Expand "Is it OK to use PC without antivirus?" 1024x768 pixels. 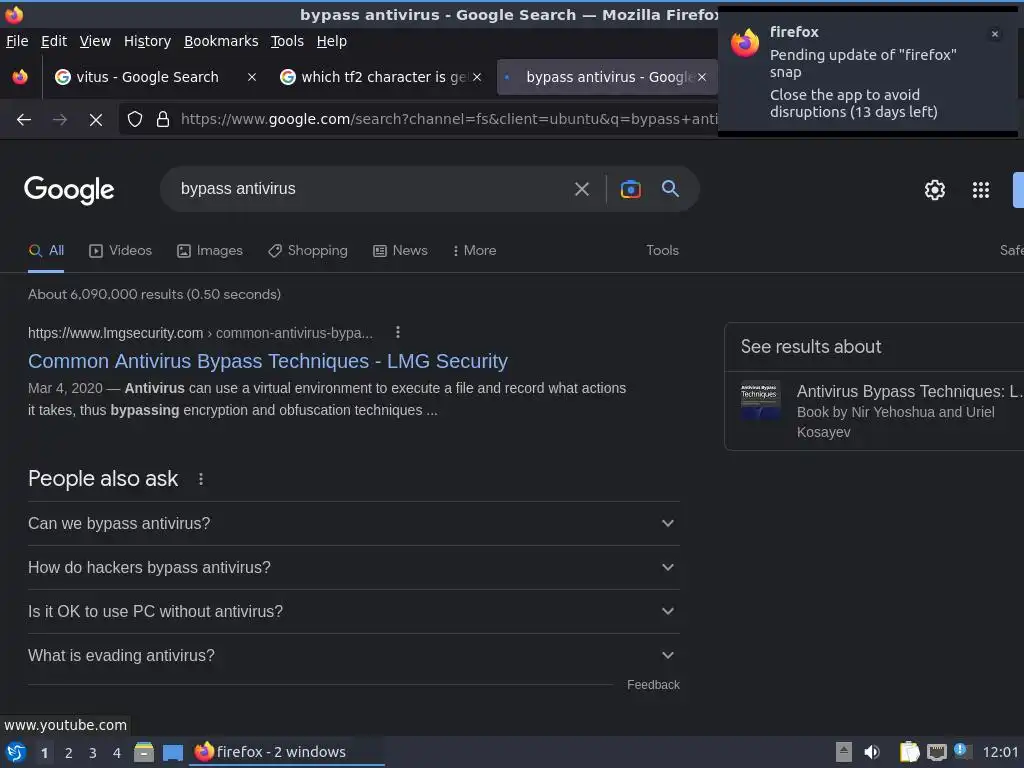[x=354, y=611]
